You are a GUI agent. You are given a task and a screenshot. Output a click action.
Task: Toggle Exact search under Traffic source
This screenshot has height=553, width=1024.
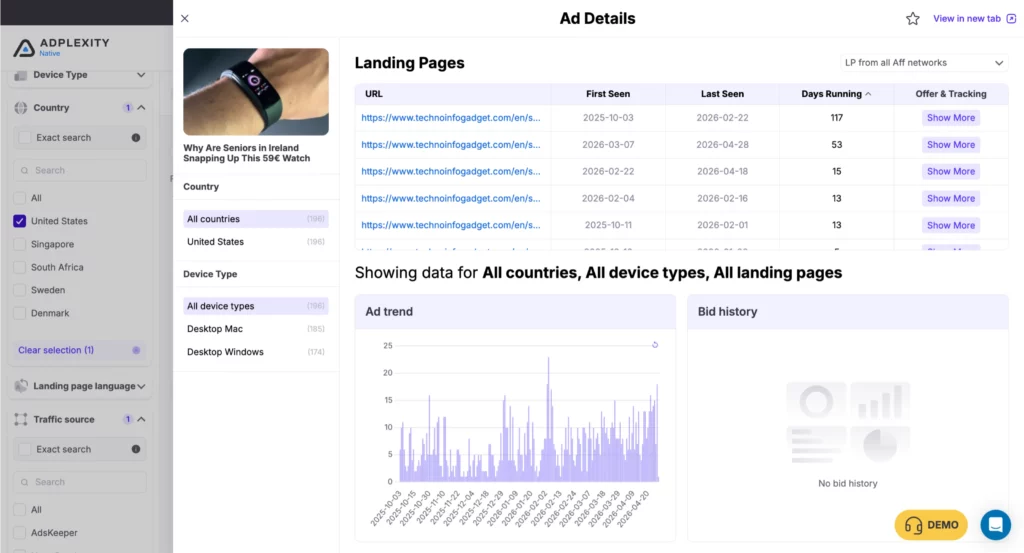pyautogui.click(x=25, y=449)
